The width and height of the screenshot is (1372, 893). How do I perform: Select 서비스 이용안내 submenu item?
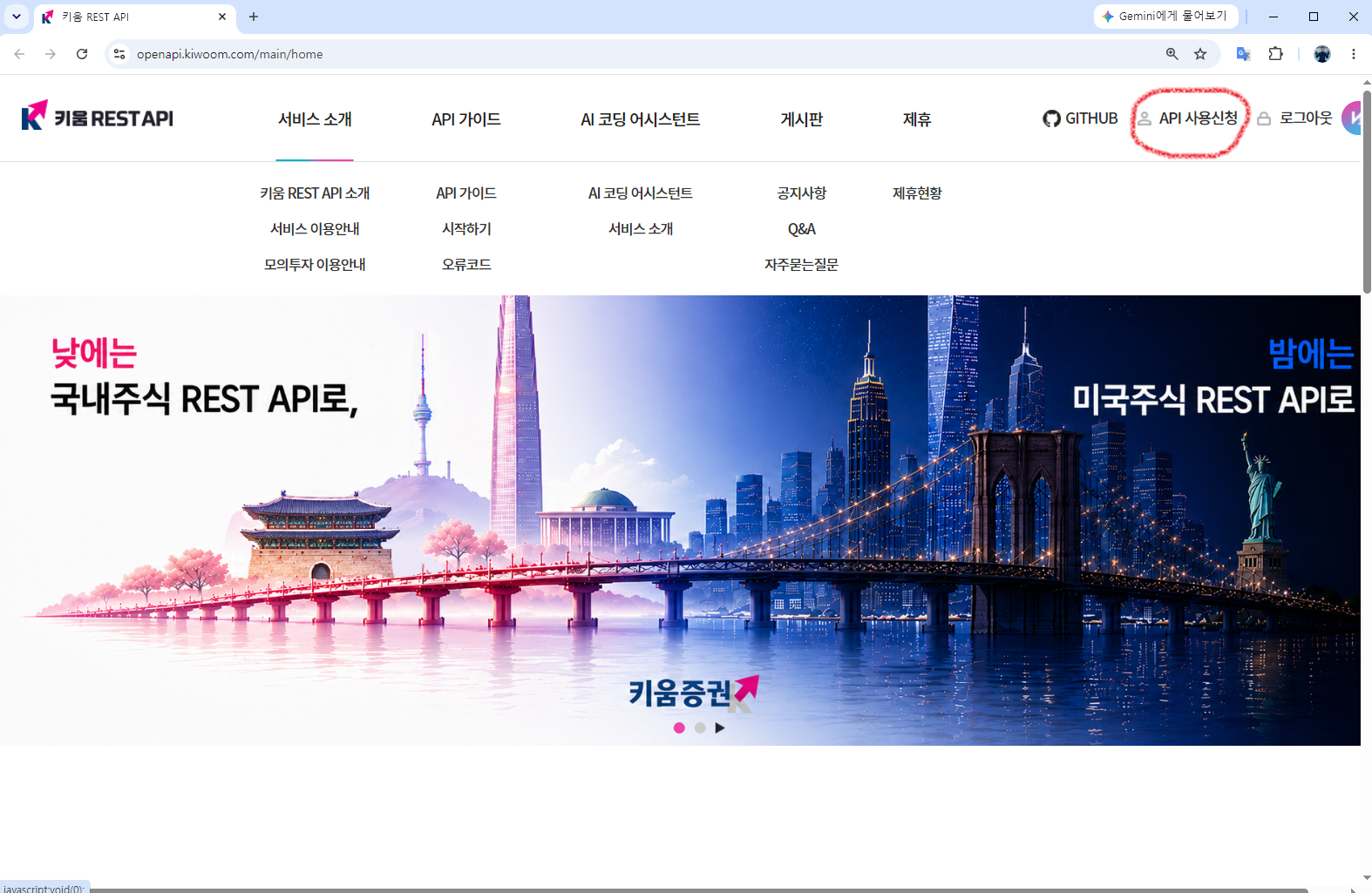[x=315, y=229]
